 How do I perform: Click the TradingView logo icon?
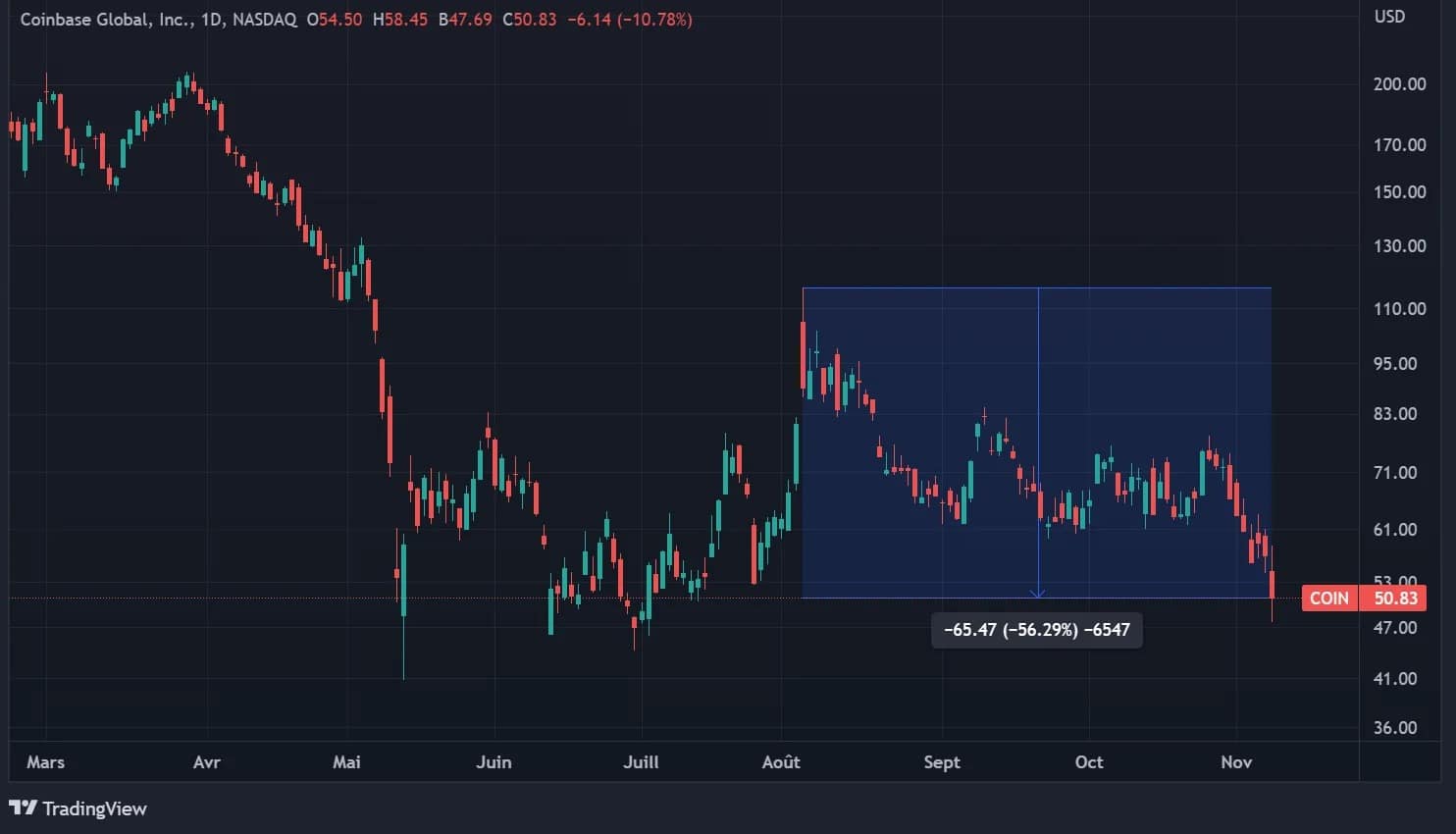(x=23, y=808)
